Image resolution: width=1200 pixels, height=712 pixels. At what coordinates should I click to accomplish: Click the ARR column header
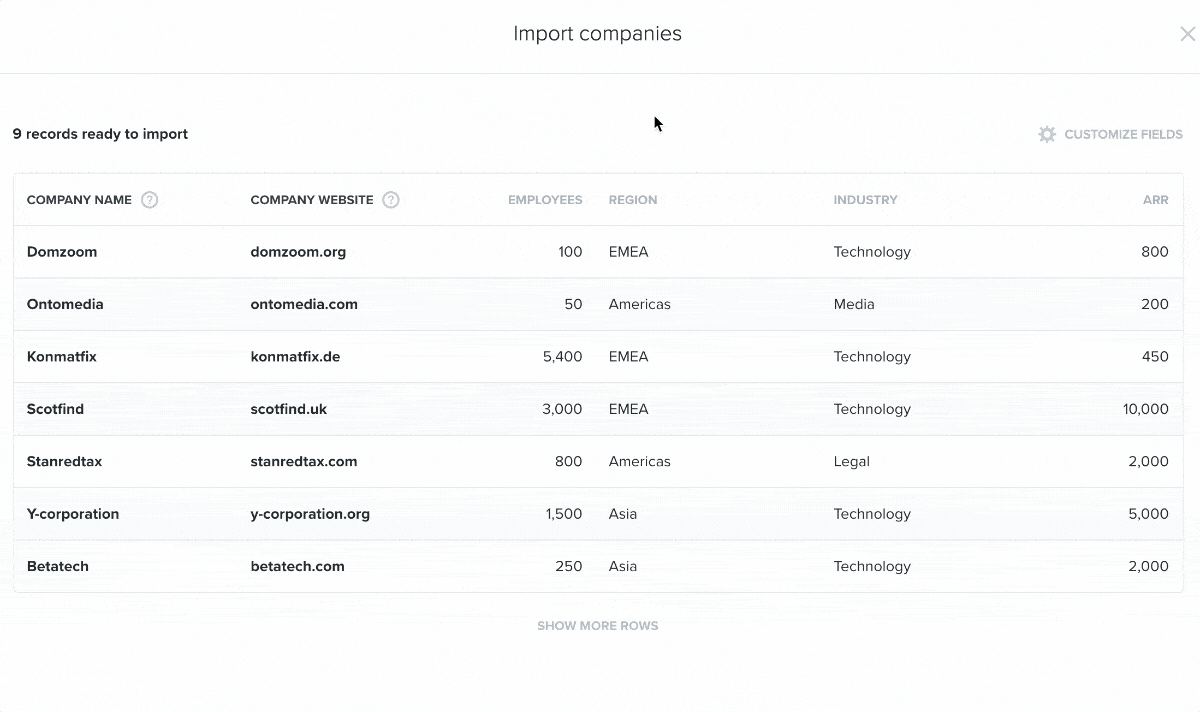(1156, 200)
